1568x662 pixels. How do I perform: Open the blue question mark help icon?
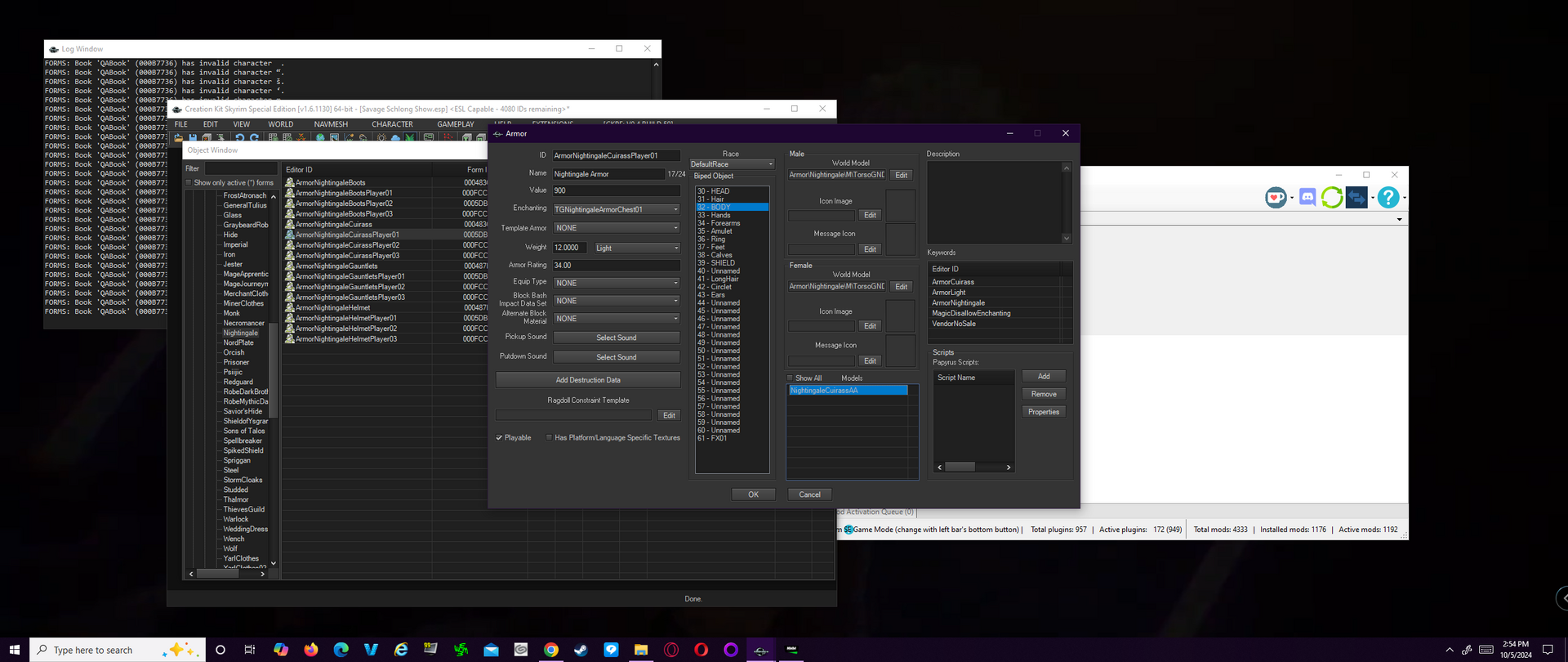pos(1388,197)
